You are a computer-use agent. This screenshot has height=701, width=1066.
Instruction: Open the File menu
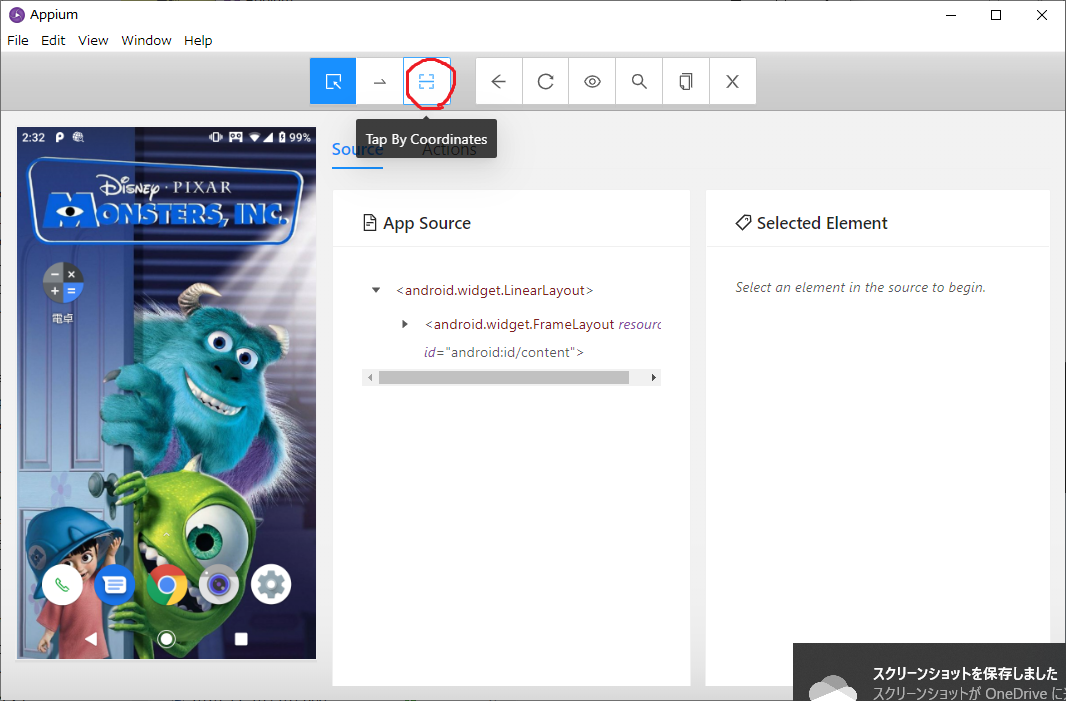(x=18, y=41)
